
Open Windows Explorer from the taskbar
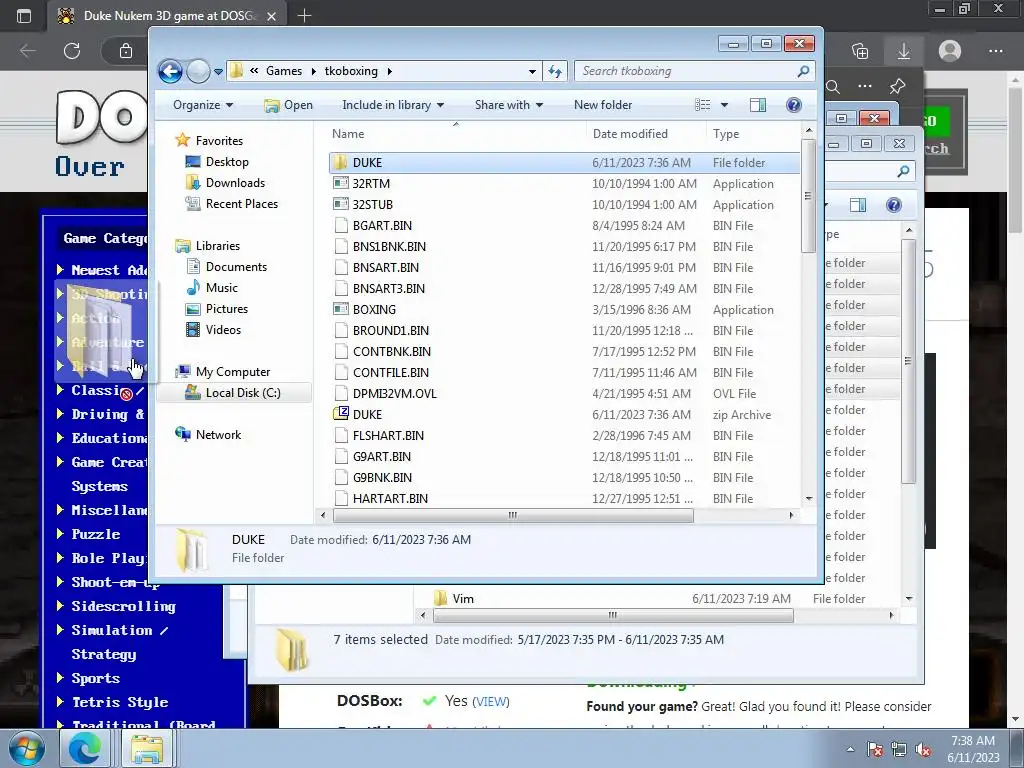tap(147, 748)
